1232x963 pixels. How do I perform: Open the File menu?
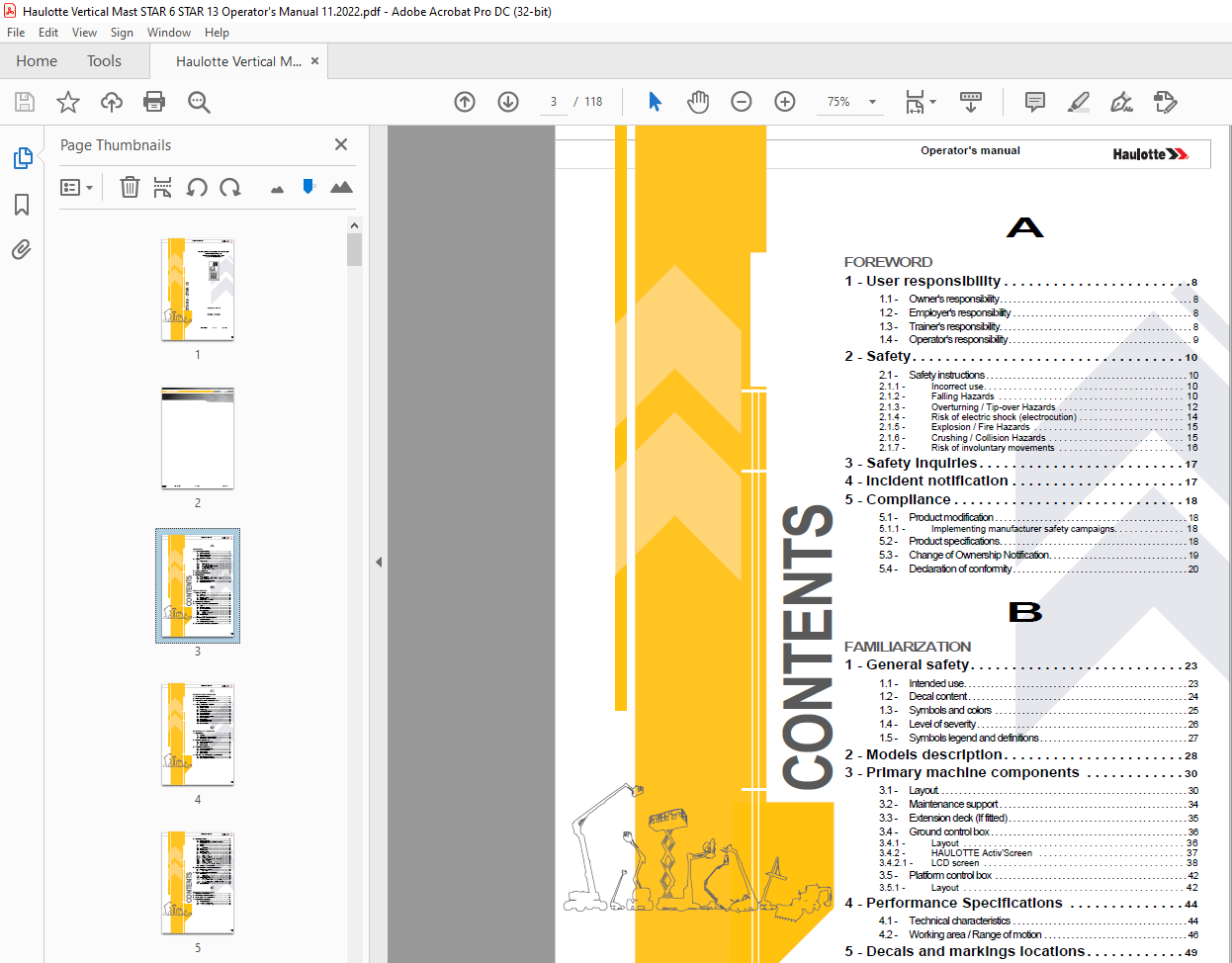coord(16,33)
